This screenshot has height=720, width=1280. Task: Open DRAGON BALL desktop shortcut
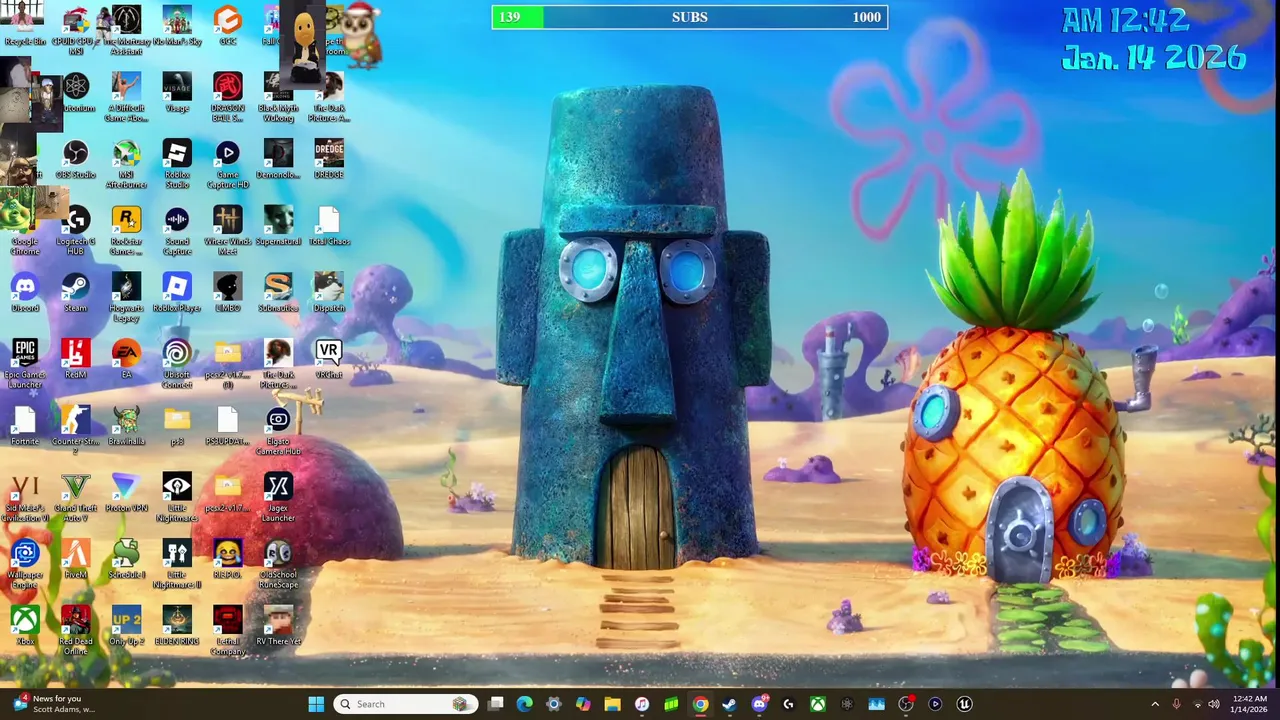(x=227, y=96)
